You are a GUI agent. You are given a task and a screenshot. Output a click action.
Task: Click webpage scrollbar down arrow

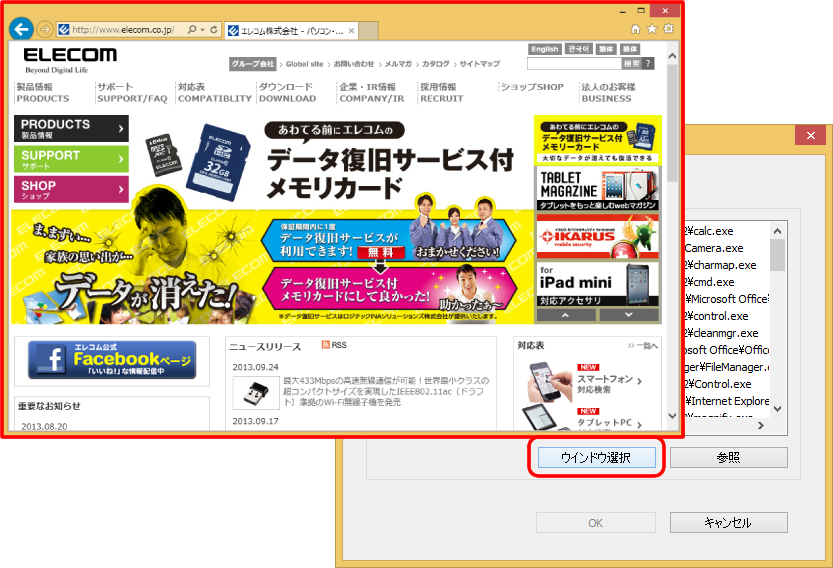point(672,416)
